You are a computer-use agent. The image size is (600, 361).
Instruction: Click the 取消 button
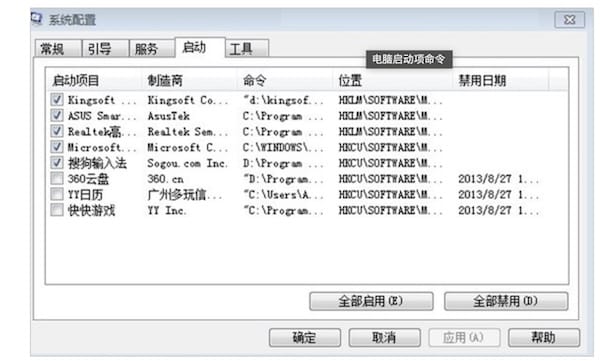coord(384,338)
